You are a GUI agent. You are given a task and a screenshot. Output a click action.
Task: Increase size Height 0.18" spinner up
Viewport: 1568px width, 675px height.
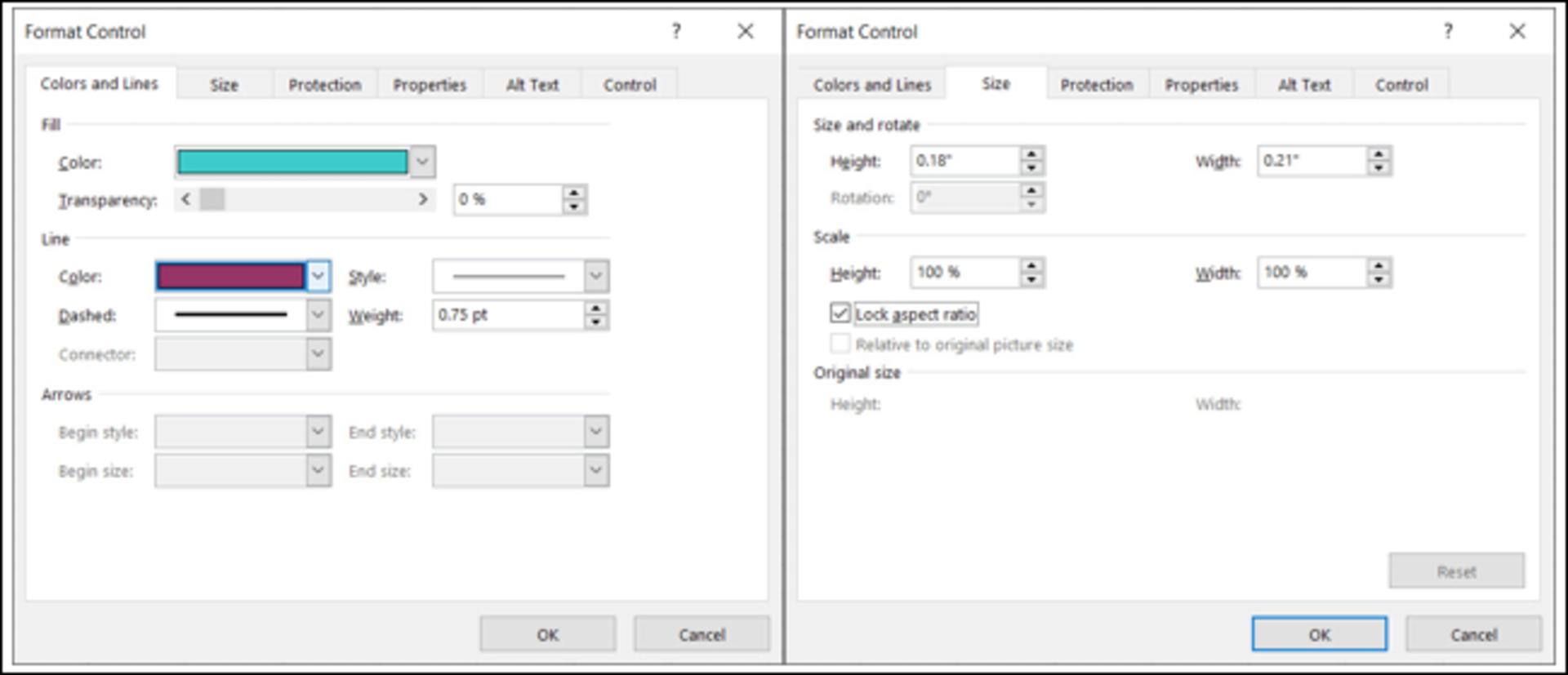(x=1031, y=154)
